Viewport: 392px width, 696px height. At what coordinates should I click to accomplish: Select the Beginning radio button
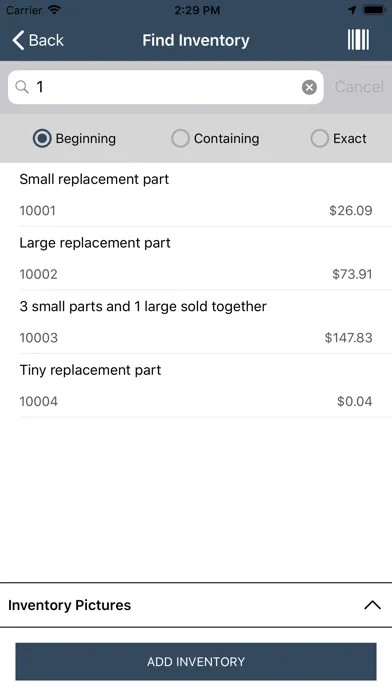[x=42, y=138]
